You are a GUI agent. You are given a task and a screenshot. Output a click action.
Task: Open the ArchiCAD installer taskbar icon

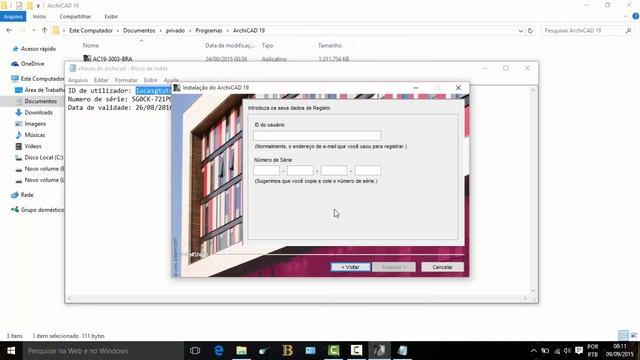click(x=380, y=351)
